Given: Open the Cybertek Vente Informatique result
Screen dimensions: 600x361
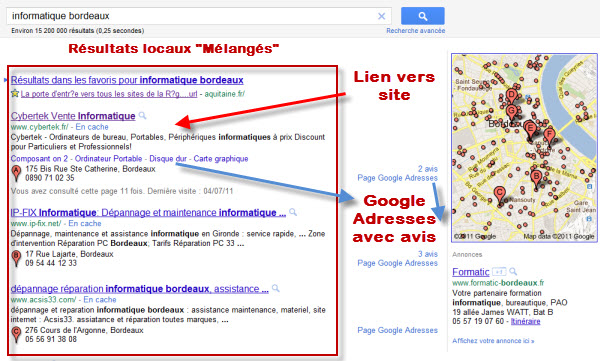Looking at the screenshot, I should 73,116.
